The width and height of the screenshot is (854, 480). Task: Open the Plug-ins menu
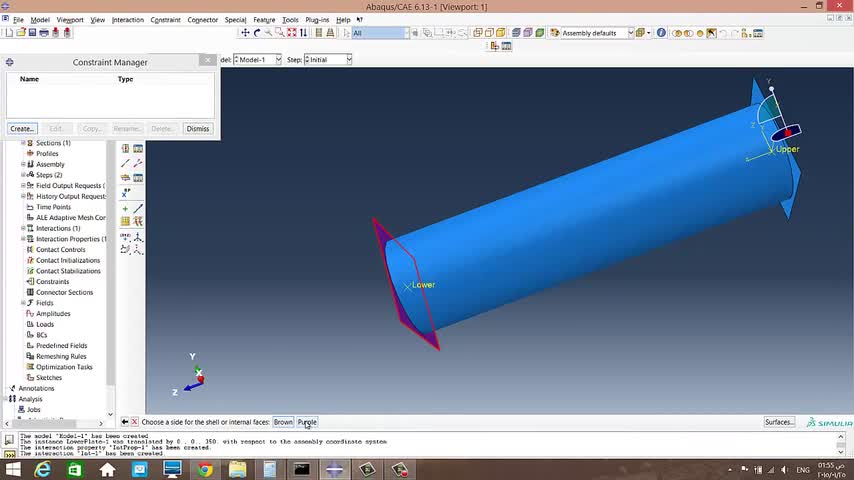pyautogui.click(x=317, y=20)
